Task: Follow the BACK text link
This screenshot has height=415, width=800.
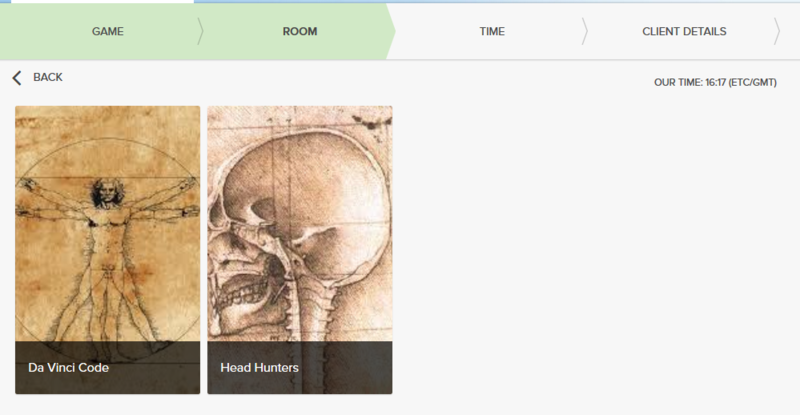Action: point(48,77)
